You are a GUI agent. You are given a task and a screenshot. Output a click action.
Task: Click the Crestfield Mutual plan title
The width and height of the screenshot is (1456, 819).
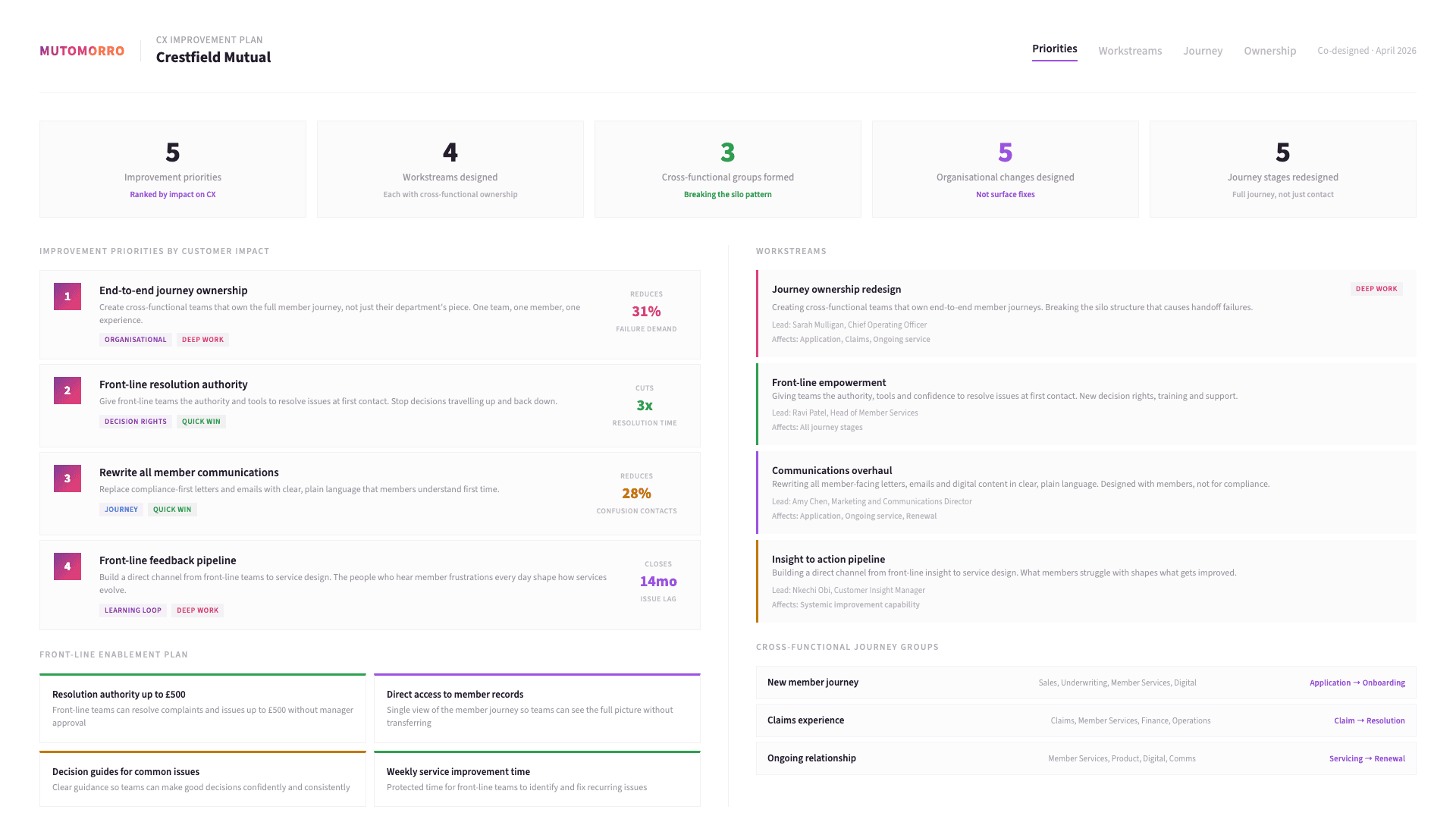coord(213,57)
